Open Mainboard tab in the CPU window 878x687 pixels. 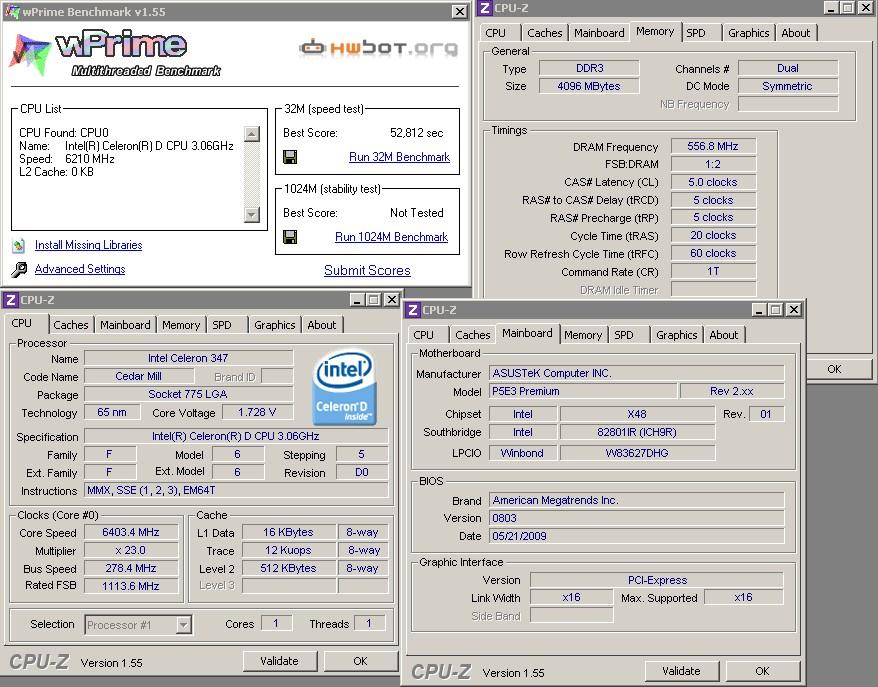pyautogui.click(x=125, y=325)
